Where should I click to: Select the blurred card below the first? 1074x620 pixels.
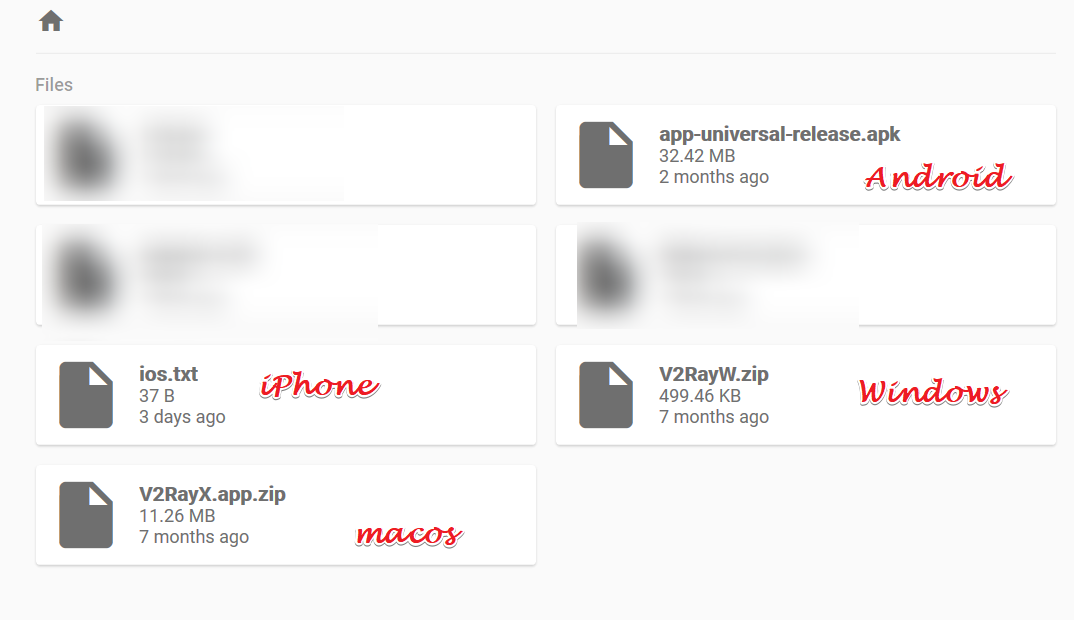pyautogui.click(x=286, y=275)
